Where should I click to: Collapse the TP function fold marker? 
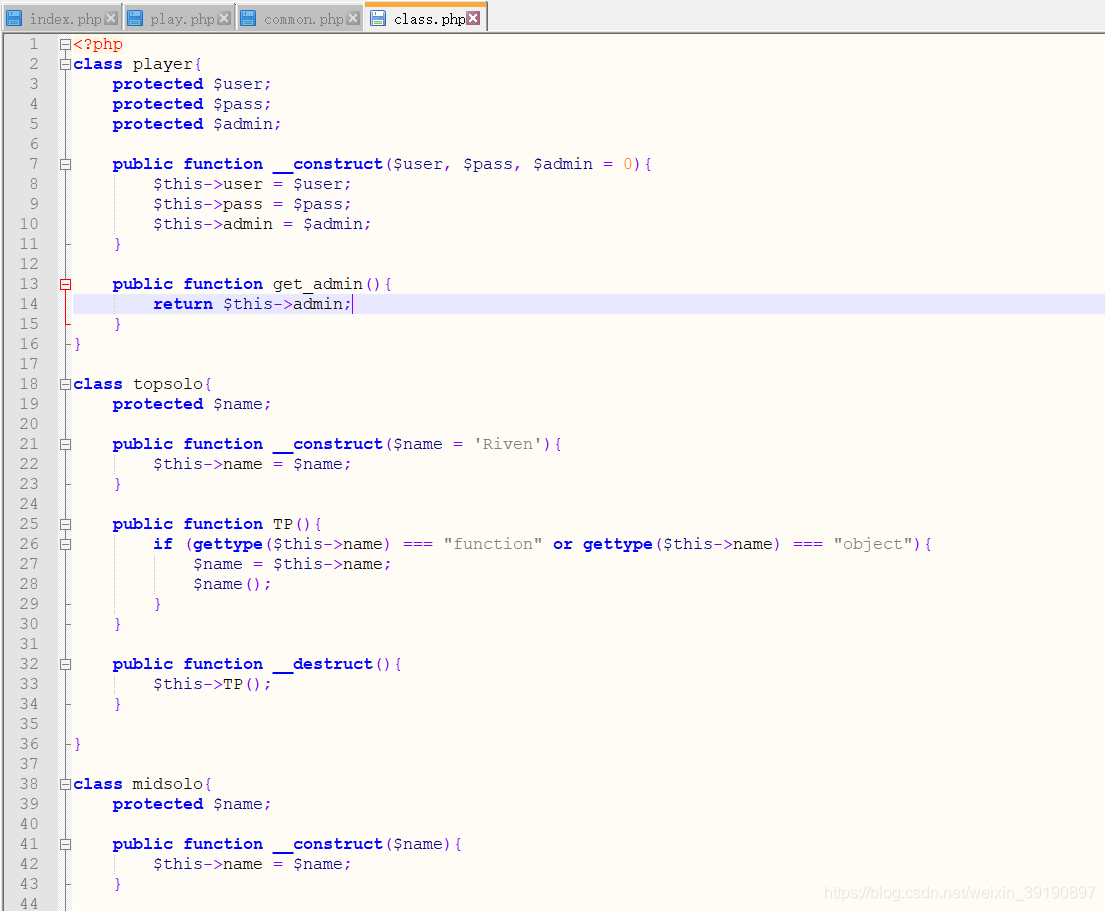pos(66,524)
